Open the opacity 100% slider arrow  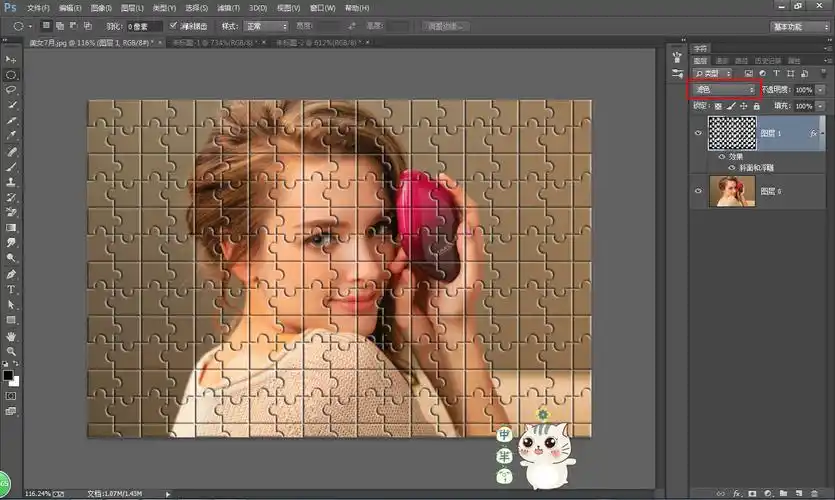coord(820,90)
